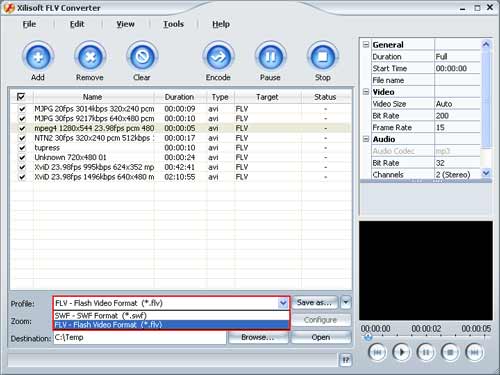Open the Tools menu
This screenshot has height=375, width=500.
coord(173,24)
